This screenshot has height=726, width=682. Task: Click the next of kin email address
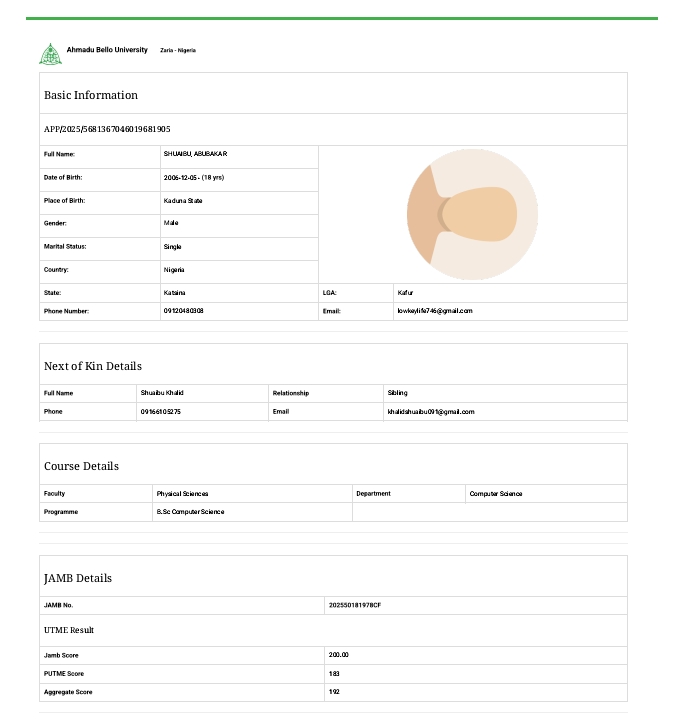pyautogui.click(x=430, y=412)
